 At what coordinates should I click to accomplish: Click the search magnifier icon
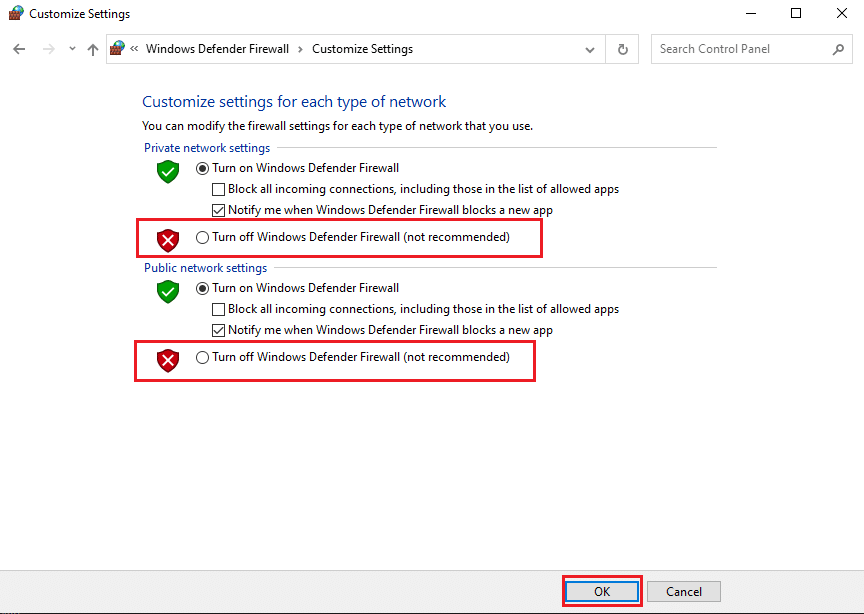click(x=838, y=49)
